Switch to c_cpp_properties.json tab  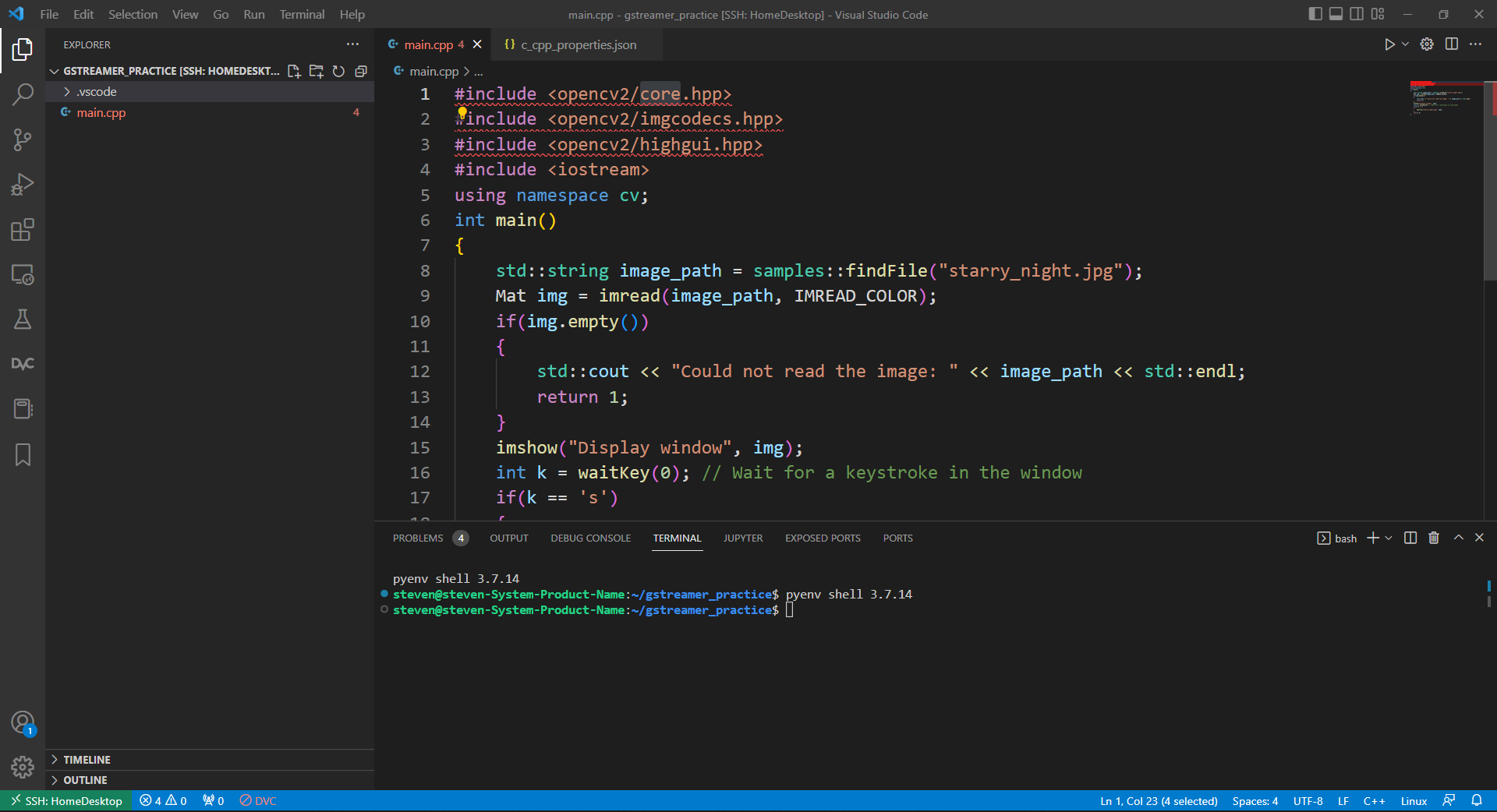tap(577, 44)
